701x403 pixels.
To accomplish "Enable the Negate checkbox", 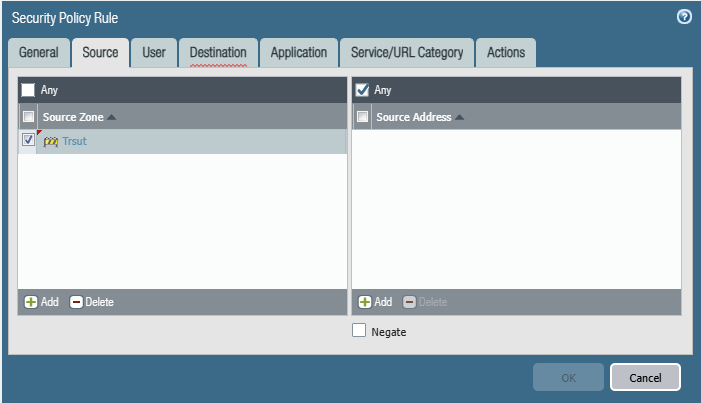I will (359, 331).
